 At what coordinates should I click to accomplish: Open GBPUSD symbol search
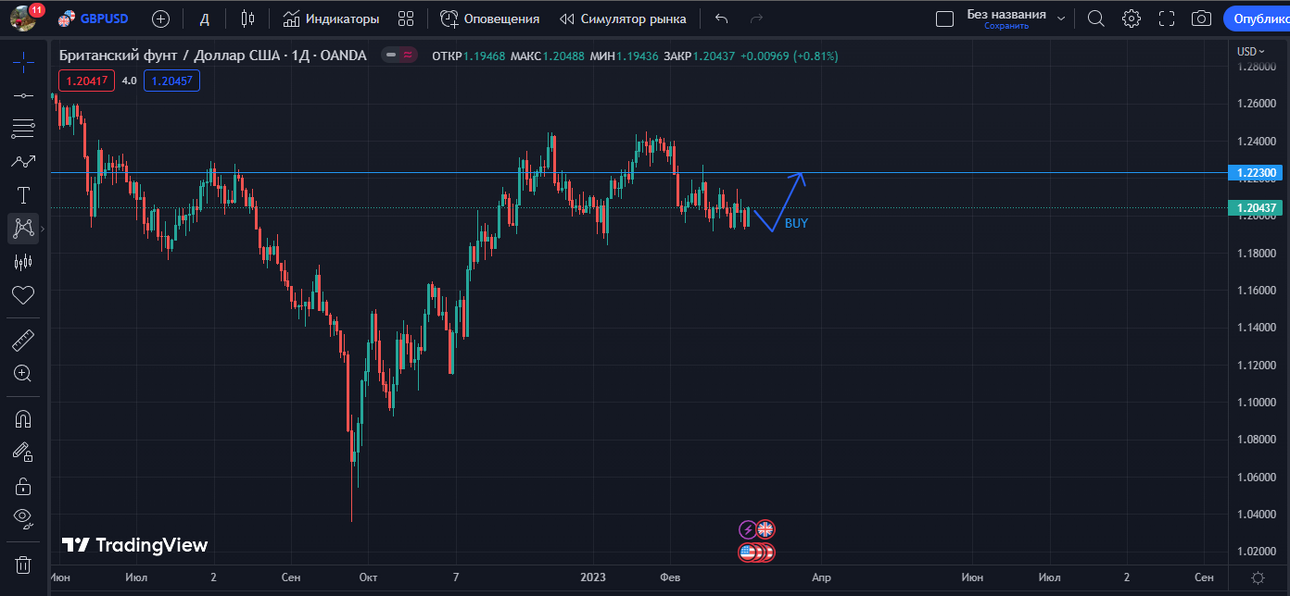(x=93, y=19)
